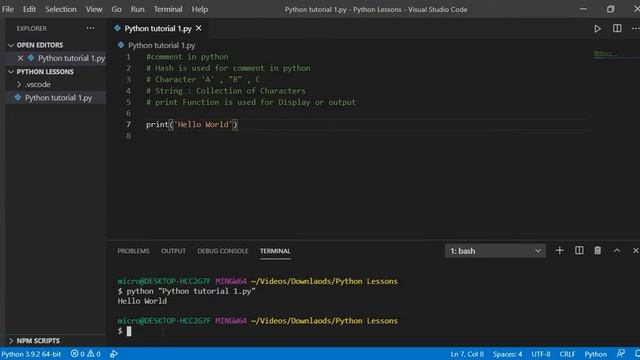Click '# Hash is used for comment' line

coord(228,68)
